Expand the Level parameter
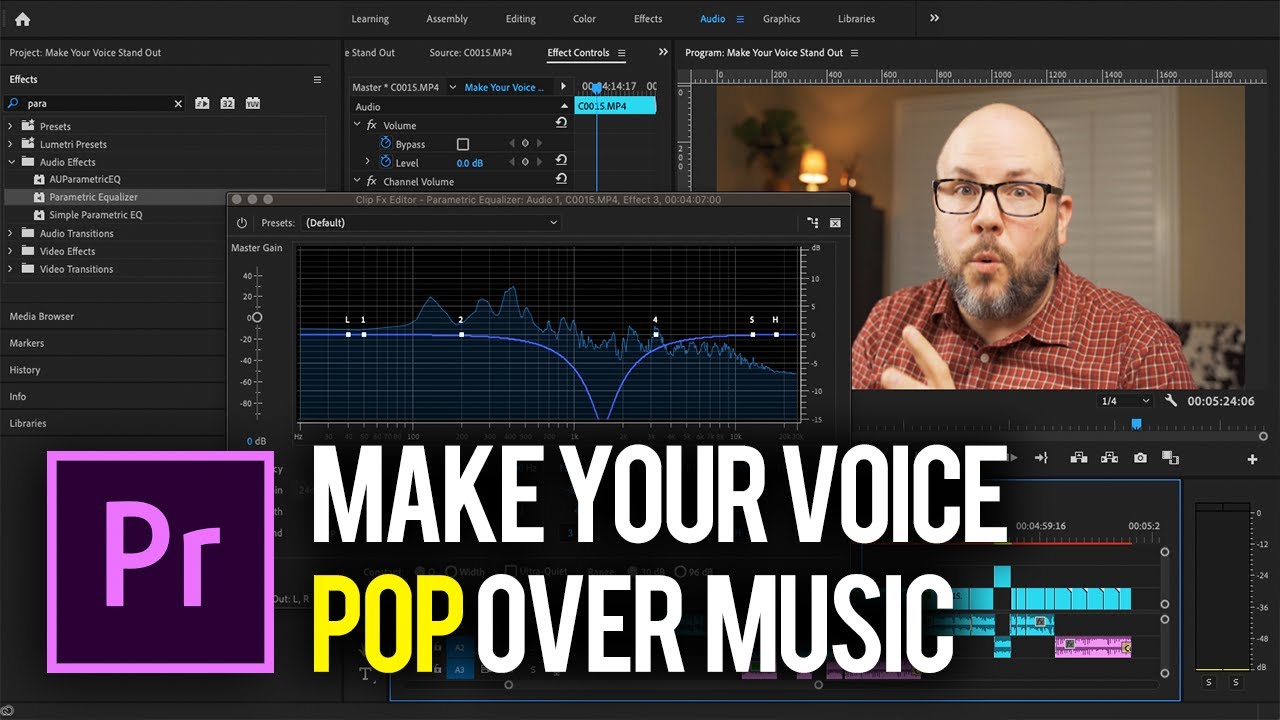 pos(367,162)
